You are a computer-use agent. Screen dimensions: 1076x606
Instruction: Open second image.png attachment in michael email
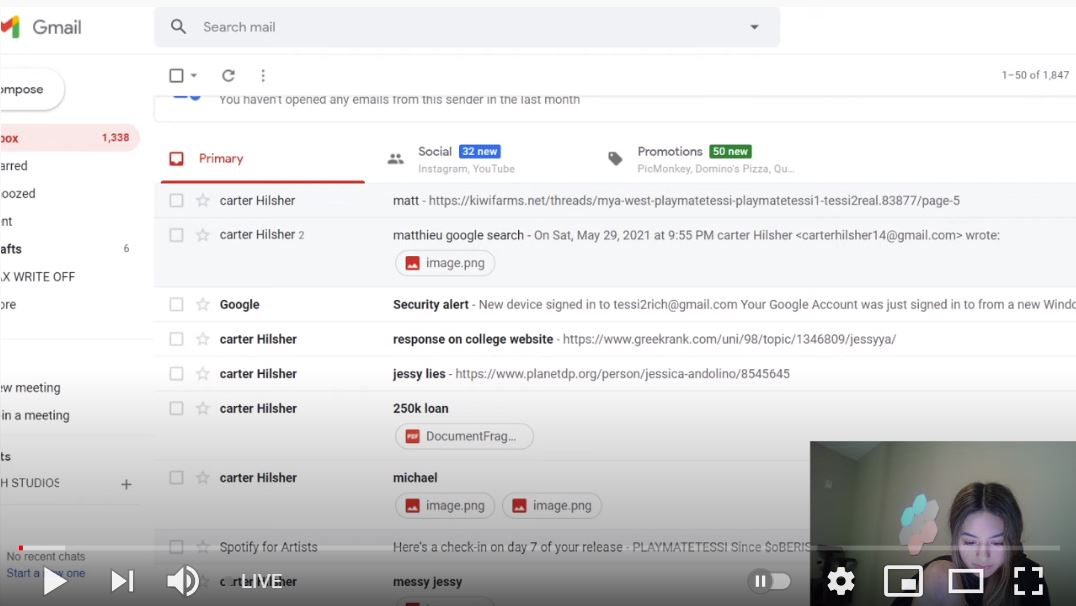click(552, 506)
